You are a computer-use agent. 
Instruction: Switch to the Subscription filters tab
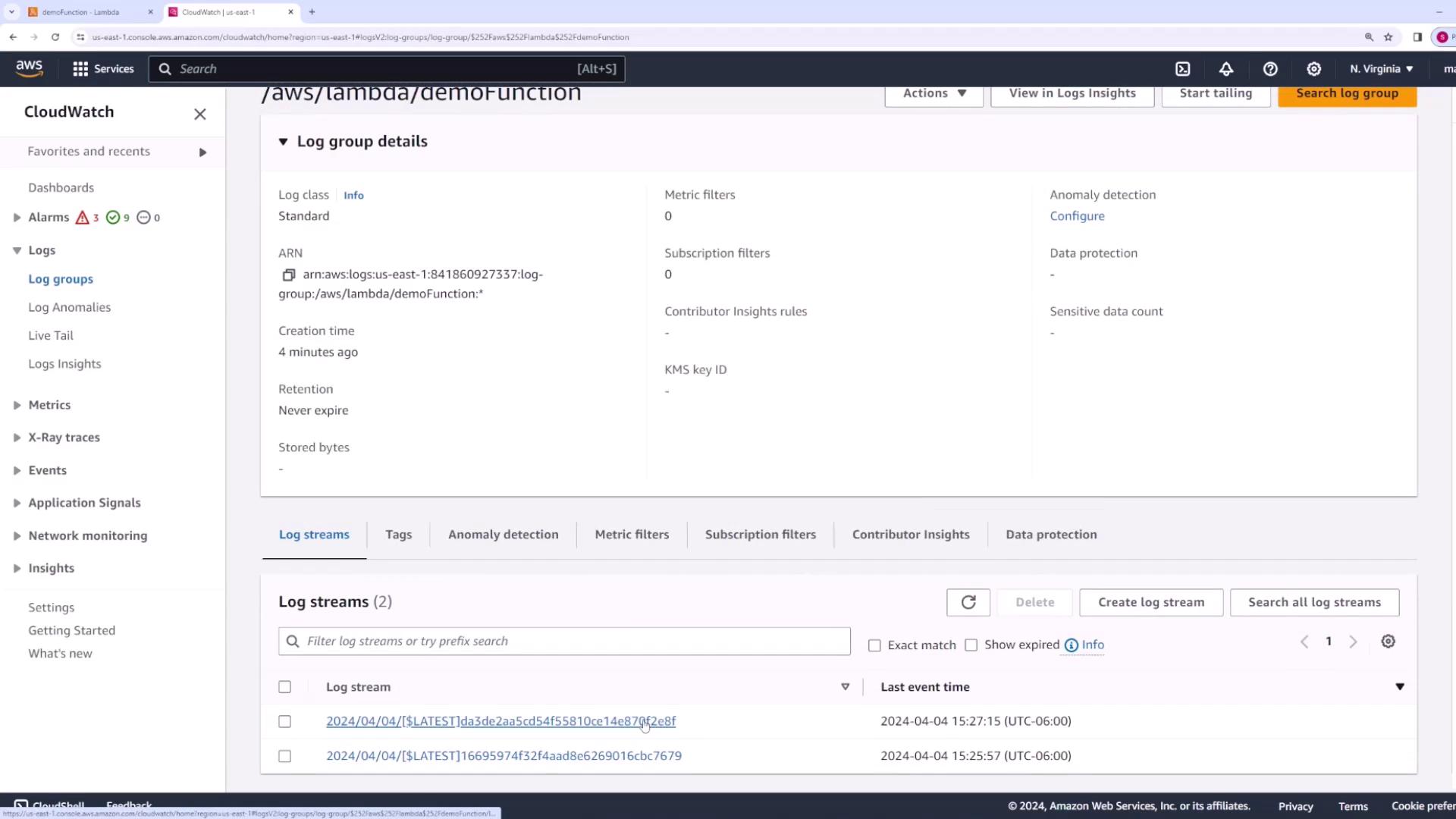760,535
